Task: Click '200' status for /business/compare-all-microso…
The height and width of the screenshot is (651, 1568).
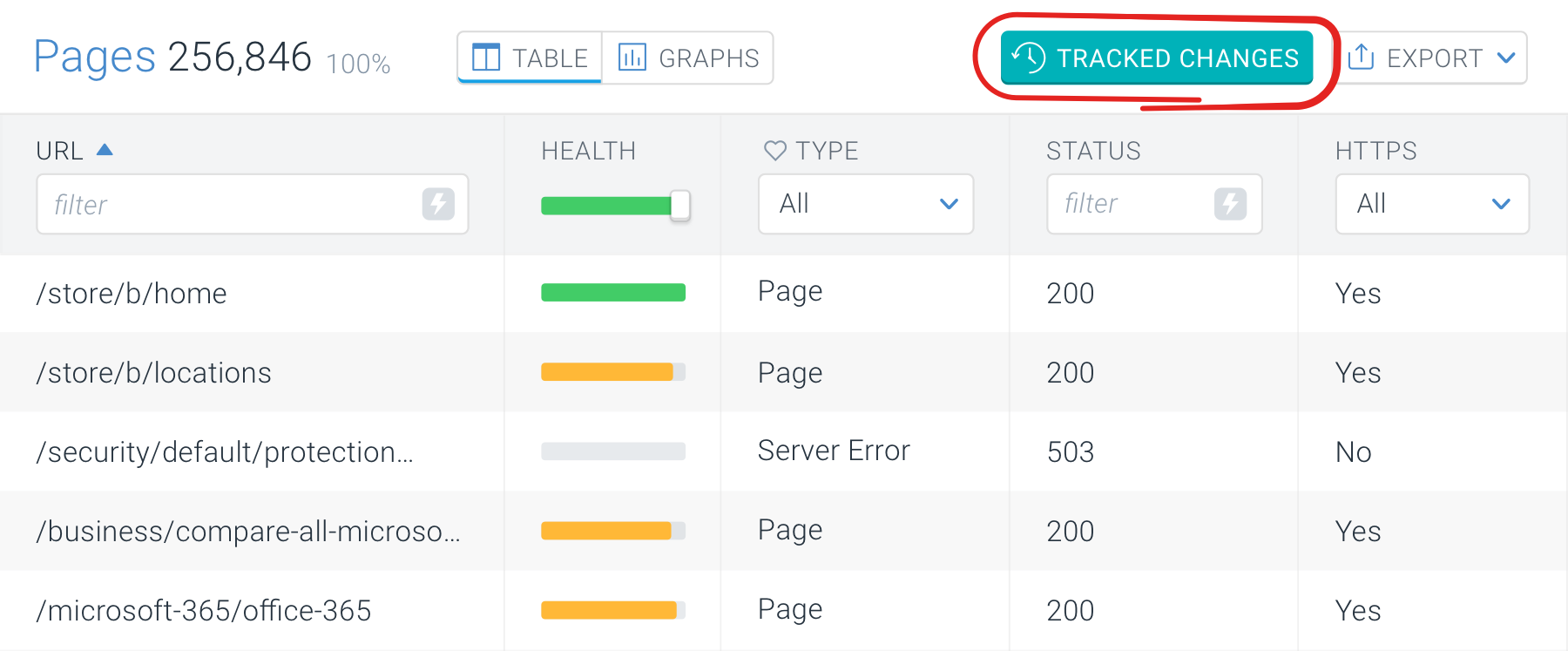Action: 1071,532
